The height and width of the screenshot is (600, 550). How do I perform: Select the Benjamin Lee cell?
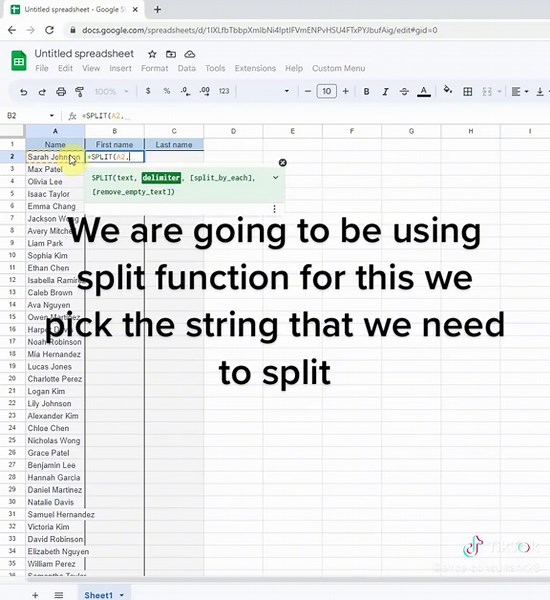[55, 465]
